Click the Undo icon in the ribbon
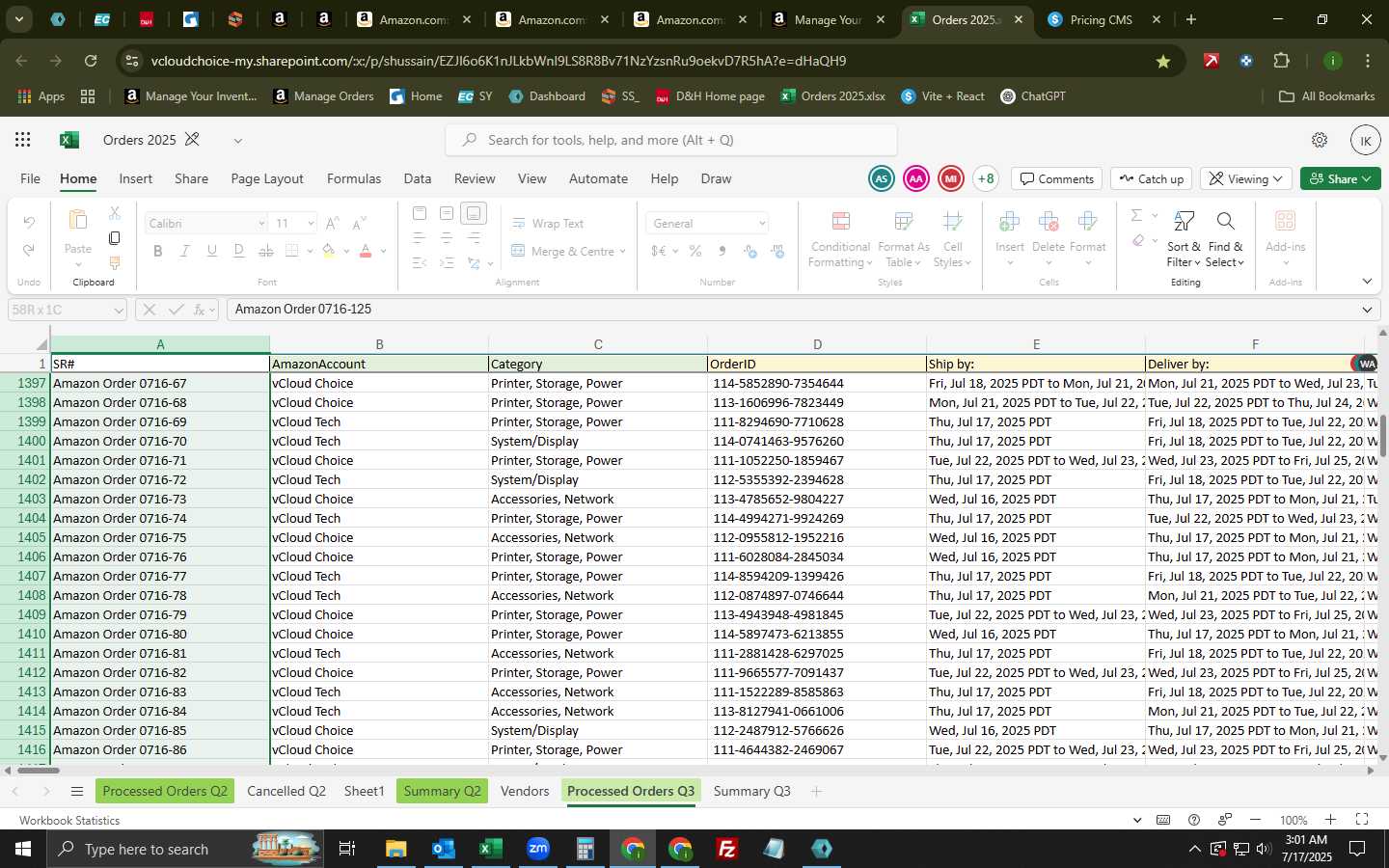The width and height of the screenshot is (1389, 868). 29,223
